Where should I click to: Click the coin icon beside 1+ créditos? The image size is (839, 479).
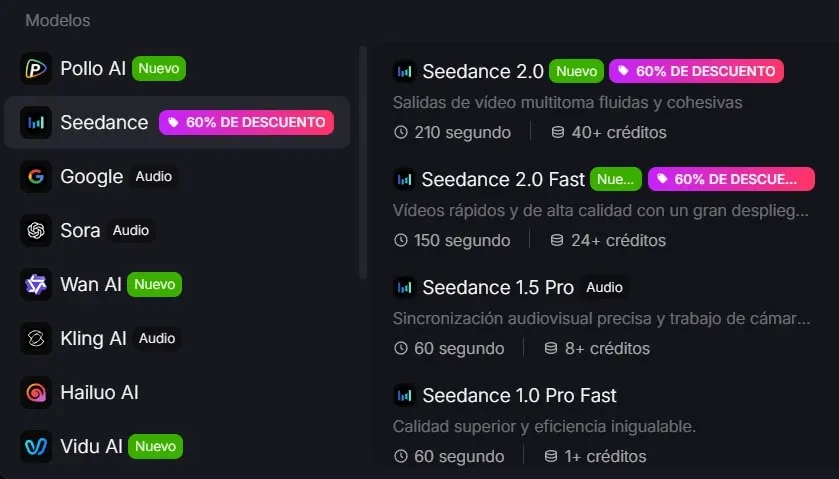coord(551,457)
